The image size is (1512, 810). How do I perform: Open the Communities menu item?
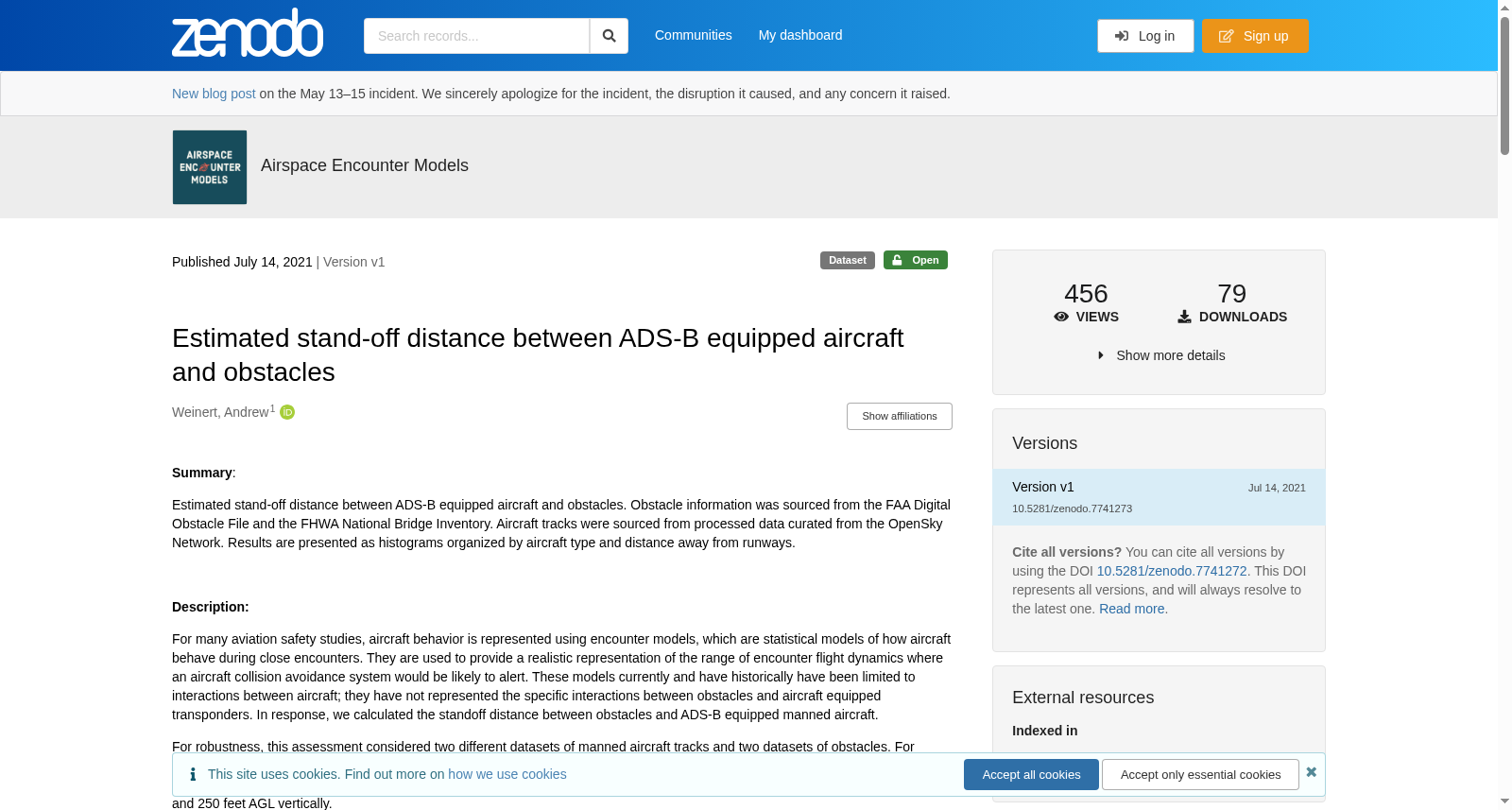tap(694, 35)
